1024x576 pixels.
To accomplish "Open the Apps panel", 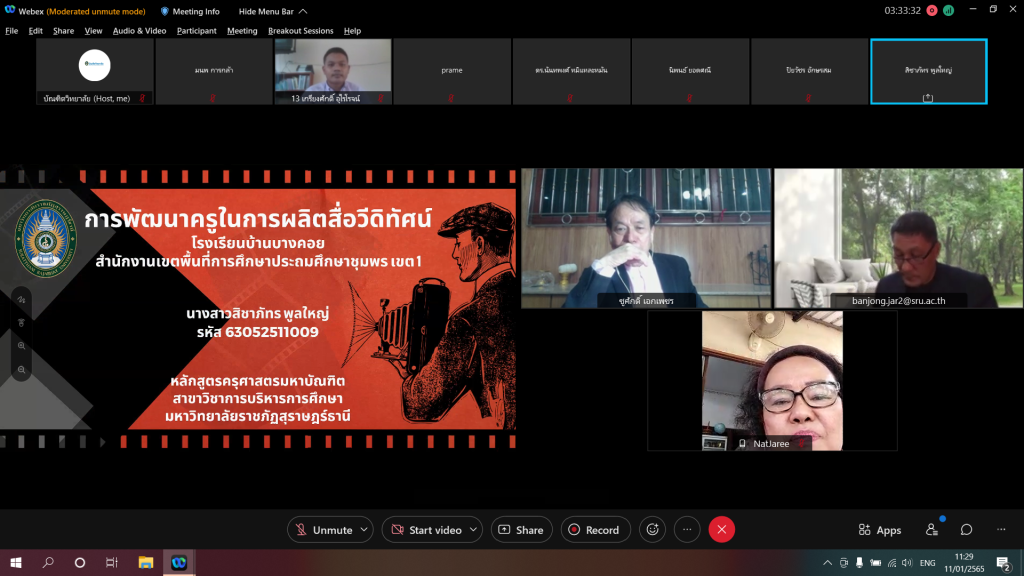I will click(880, 530).
